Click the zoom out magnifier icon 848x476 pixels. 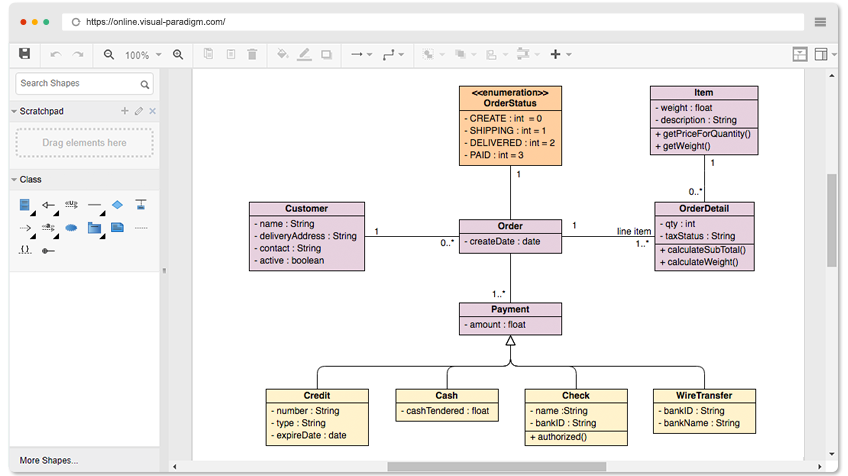coord(109,54)
